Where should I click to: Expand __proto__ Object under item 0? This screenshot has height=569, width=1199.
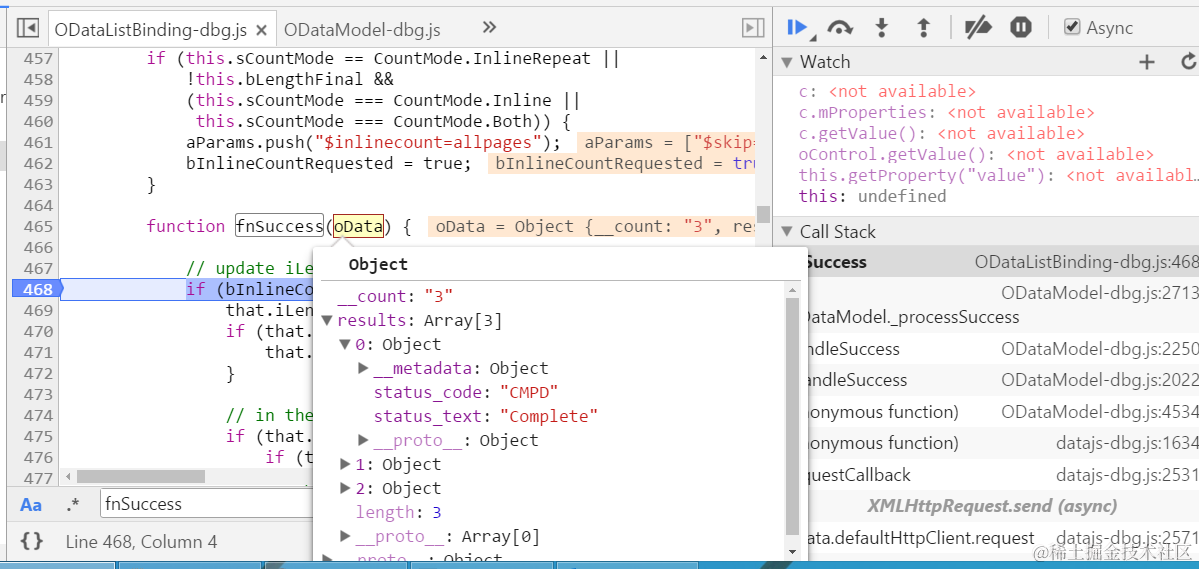click(x=364, y=441)
